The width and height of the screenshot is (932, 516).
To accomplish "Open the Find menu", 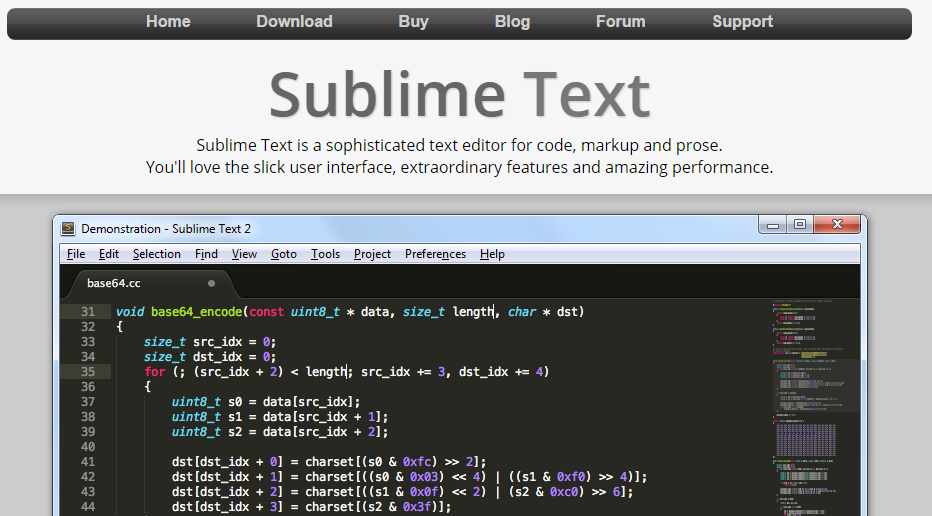I will [x=206, y=254].
